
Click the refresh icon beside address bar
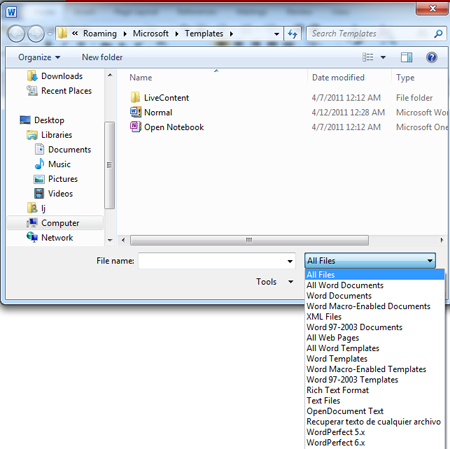pyautogui.click(x=293, y=34)
